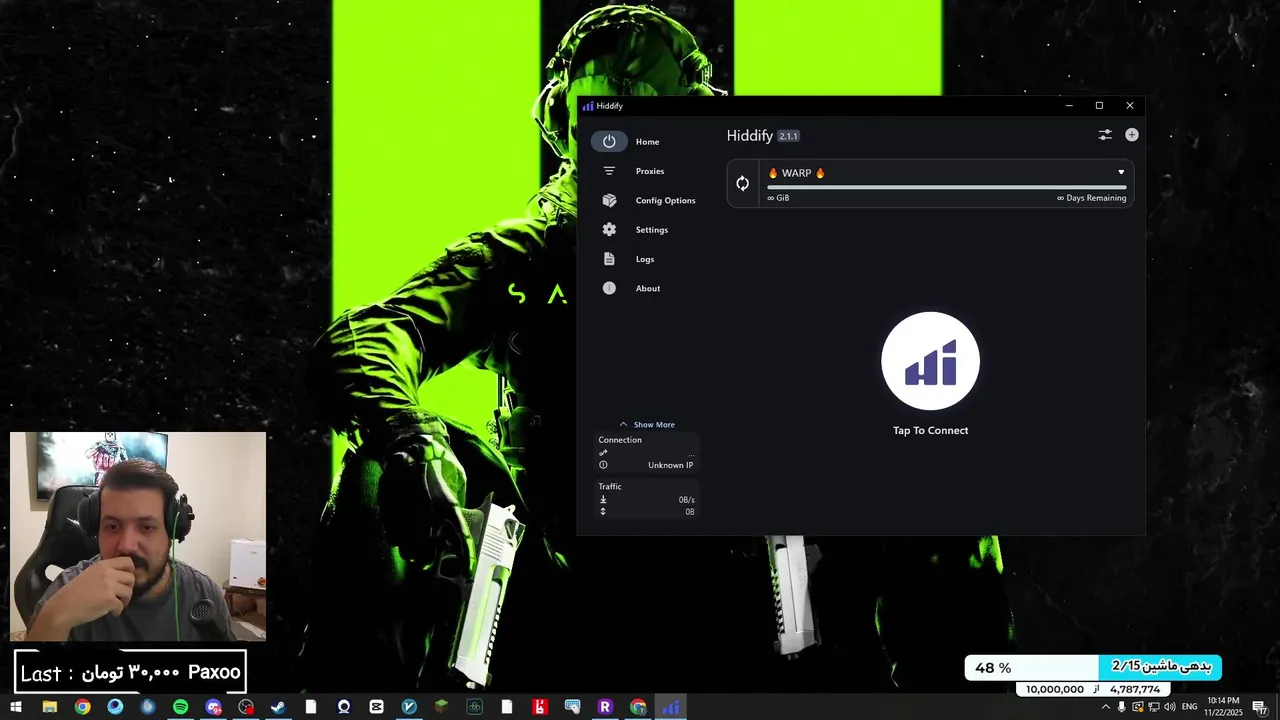The height and width of the screenshot is (720, 1280).
Task: Open the notification center icon
Action: point(1259,707)
